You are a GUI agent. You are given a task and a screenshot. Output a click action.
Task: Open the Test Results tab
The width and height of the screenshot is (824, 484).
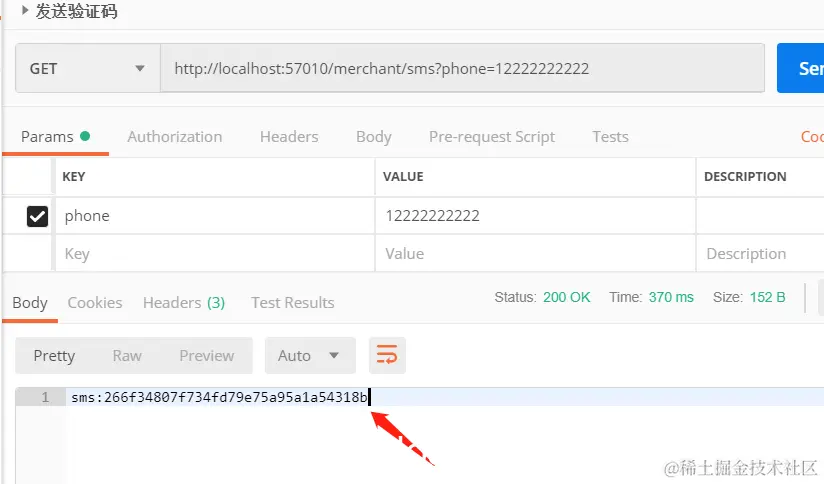click(293, 303)
